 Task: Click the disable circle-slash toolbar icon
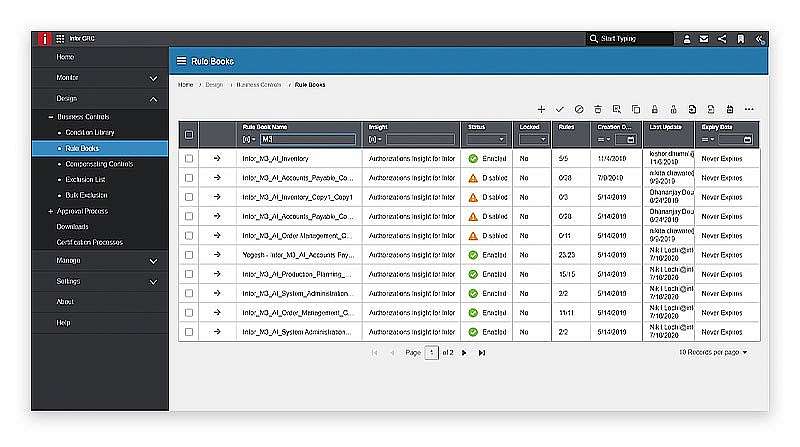[x=579, y=109]
